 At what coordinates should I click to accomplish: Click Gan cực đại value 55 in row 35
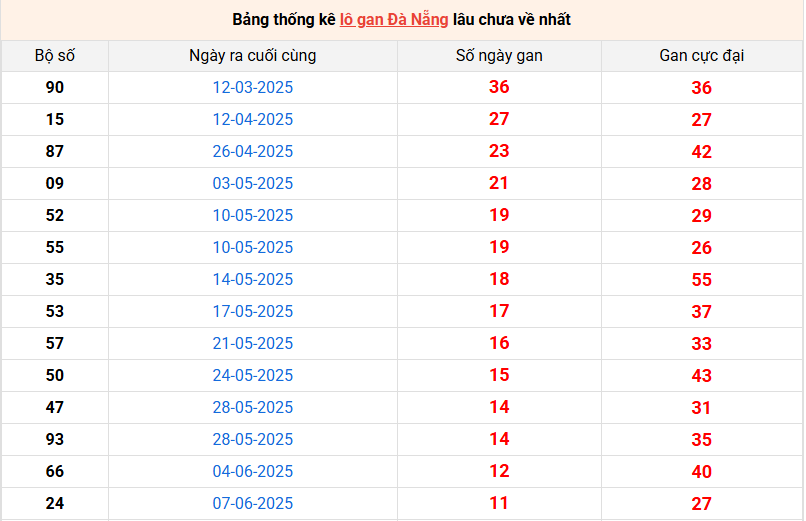(x=701, y=280)
